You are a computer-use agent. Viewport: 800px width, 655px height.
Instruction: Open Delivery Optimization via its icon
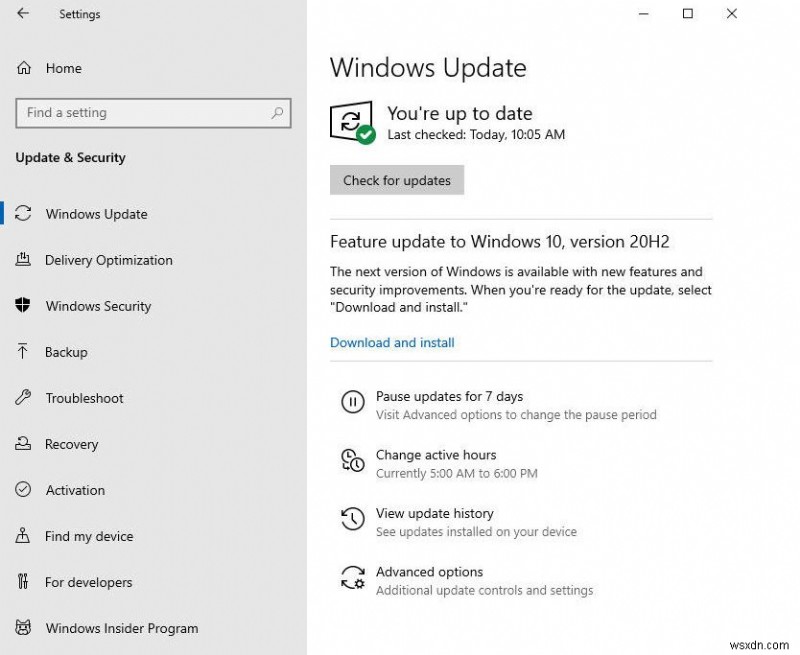point(22,260)
